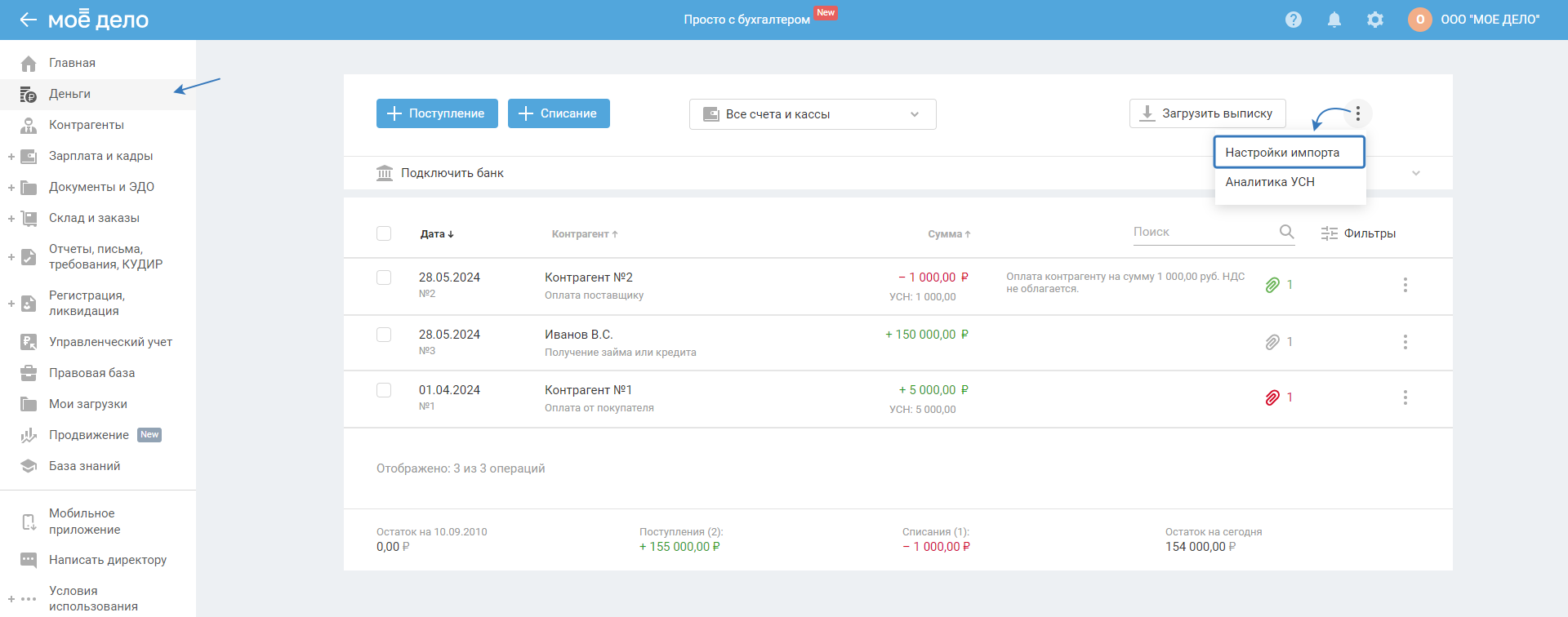This screenshot has height=617, width=1568.
Task: Click the help question mark icon
Action: coord(1293,20)
